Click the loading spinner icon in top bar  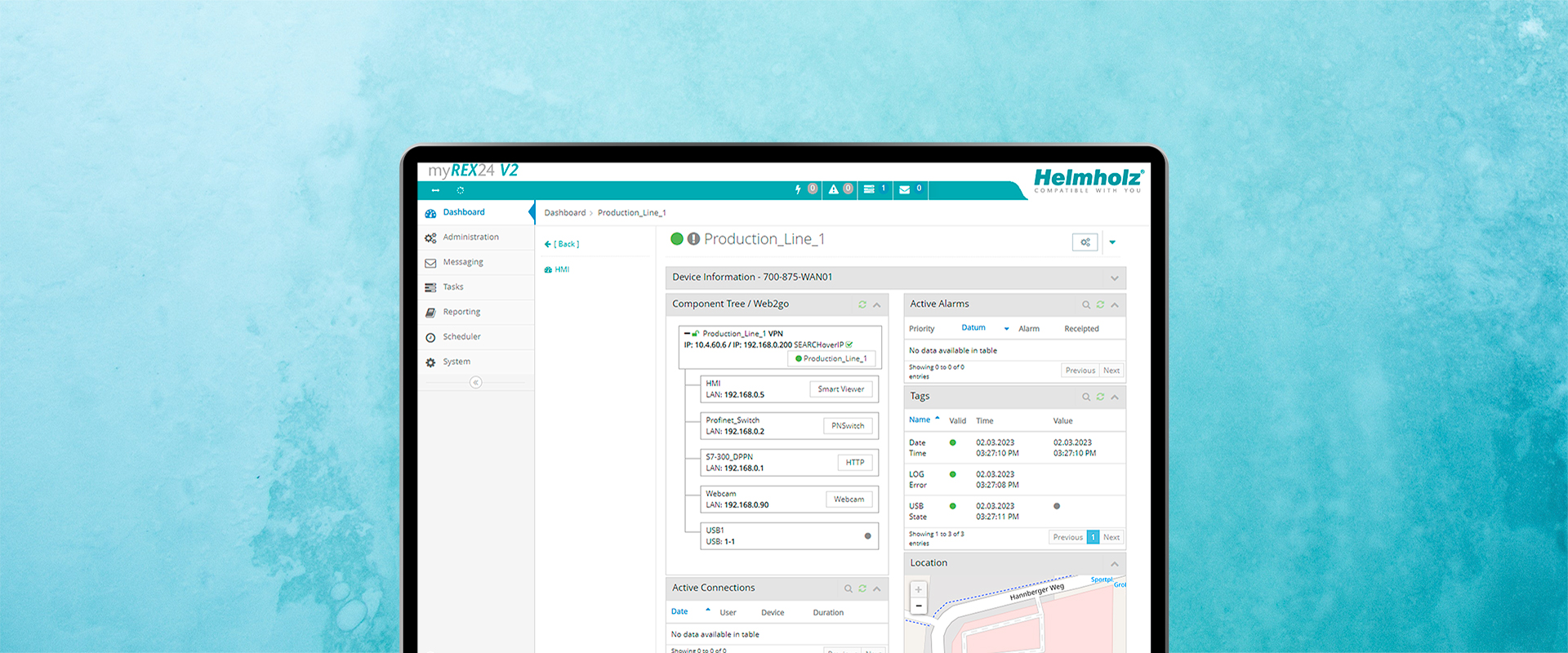pos(461,190)
